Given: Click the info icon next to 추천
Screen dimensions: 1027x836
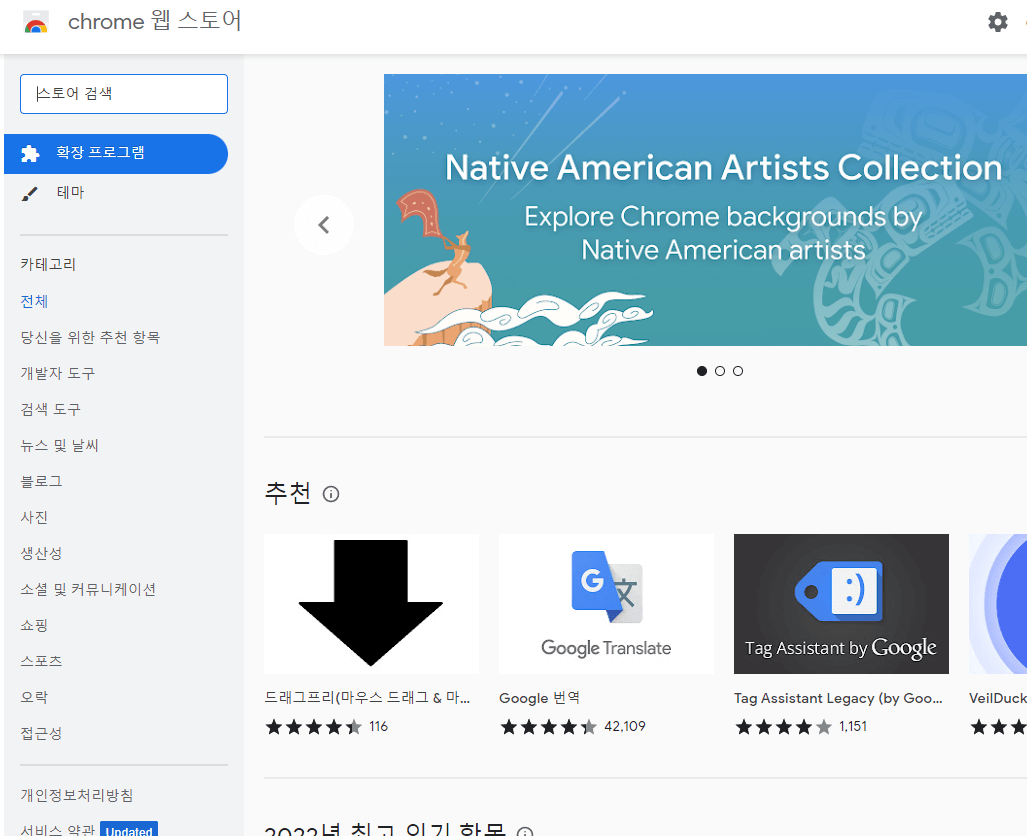Looking at the screenshot, I should click(331, 494).
